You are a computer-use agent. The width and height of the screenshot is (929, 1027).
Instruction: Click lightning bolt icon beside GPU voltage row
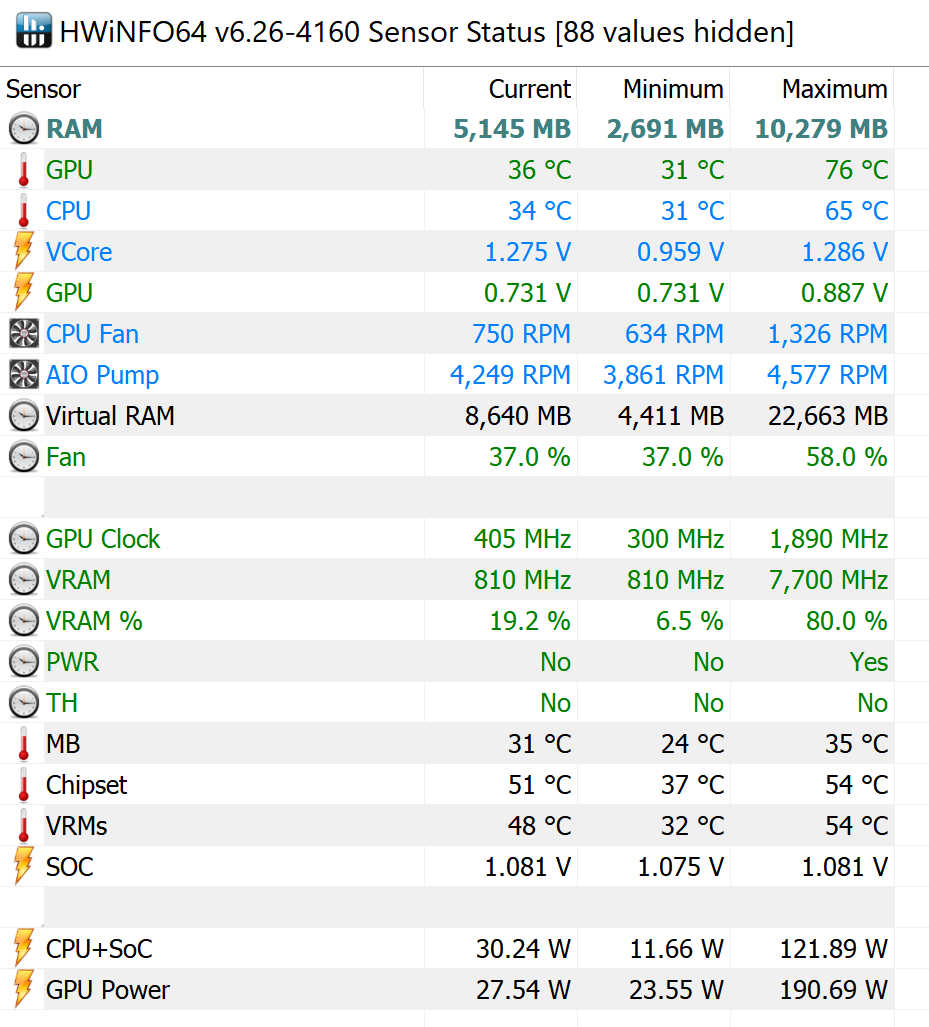[x=24, y=293]
